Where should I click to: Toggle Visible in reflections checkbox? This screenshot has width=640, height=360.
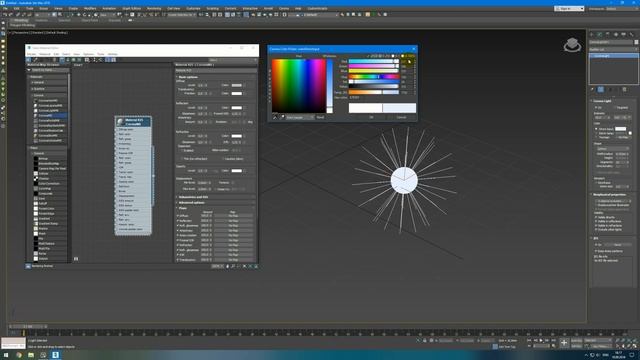point(597,221)
